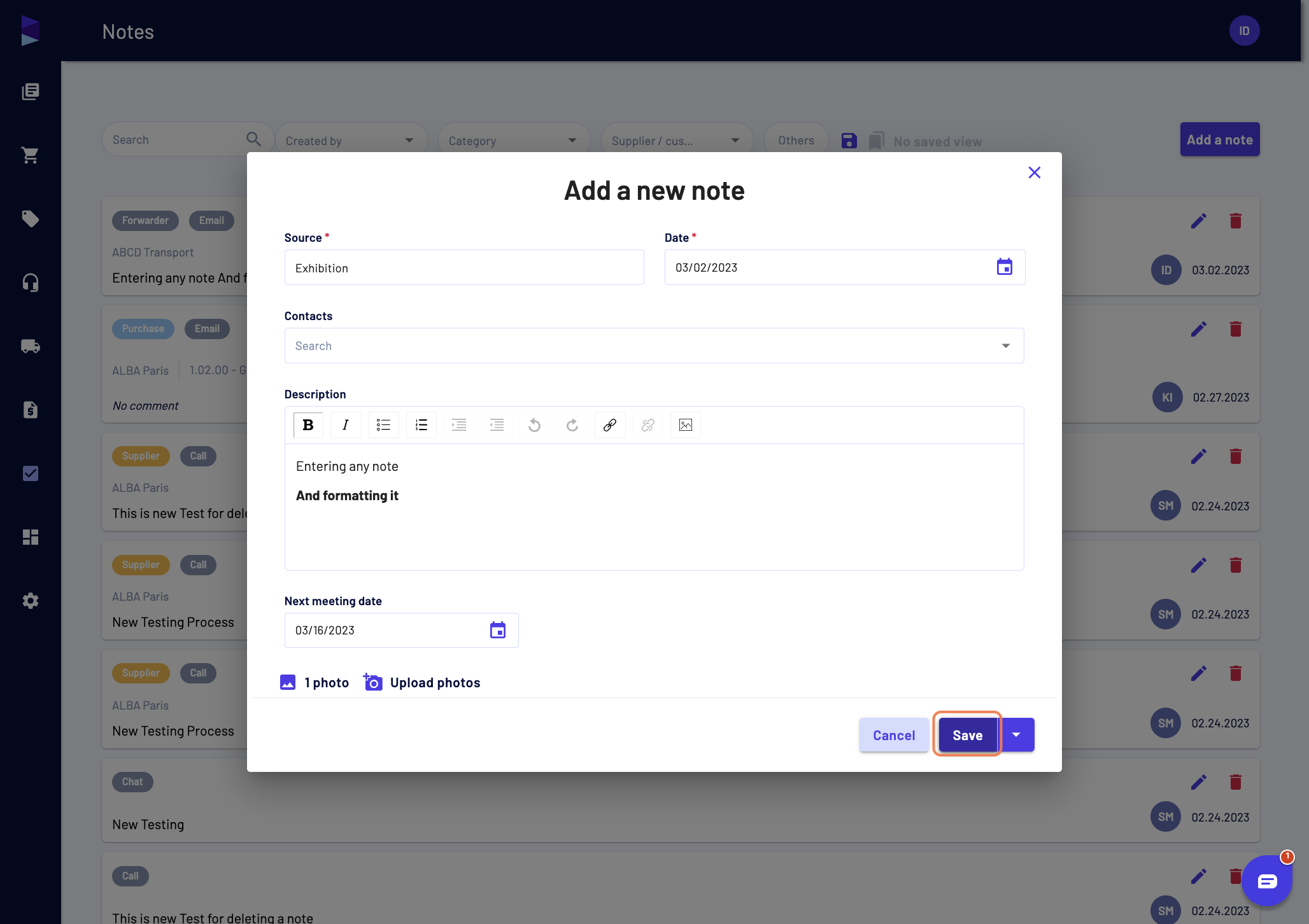
Task: Open the dashboard grid sidebar icon
Action: pos(30,537)
